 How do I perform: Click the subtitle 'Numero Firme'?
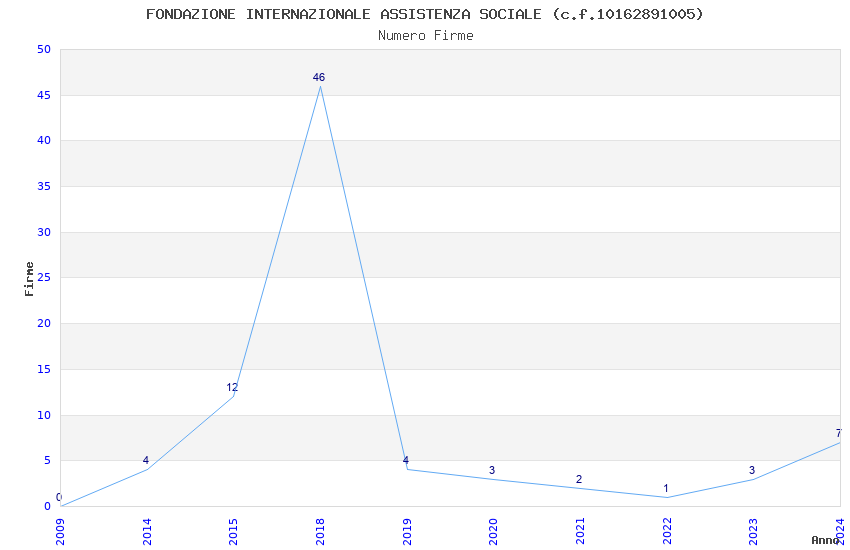coord(426,36)
